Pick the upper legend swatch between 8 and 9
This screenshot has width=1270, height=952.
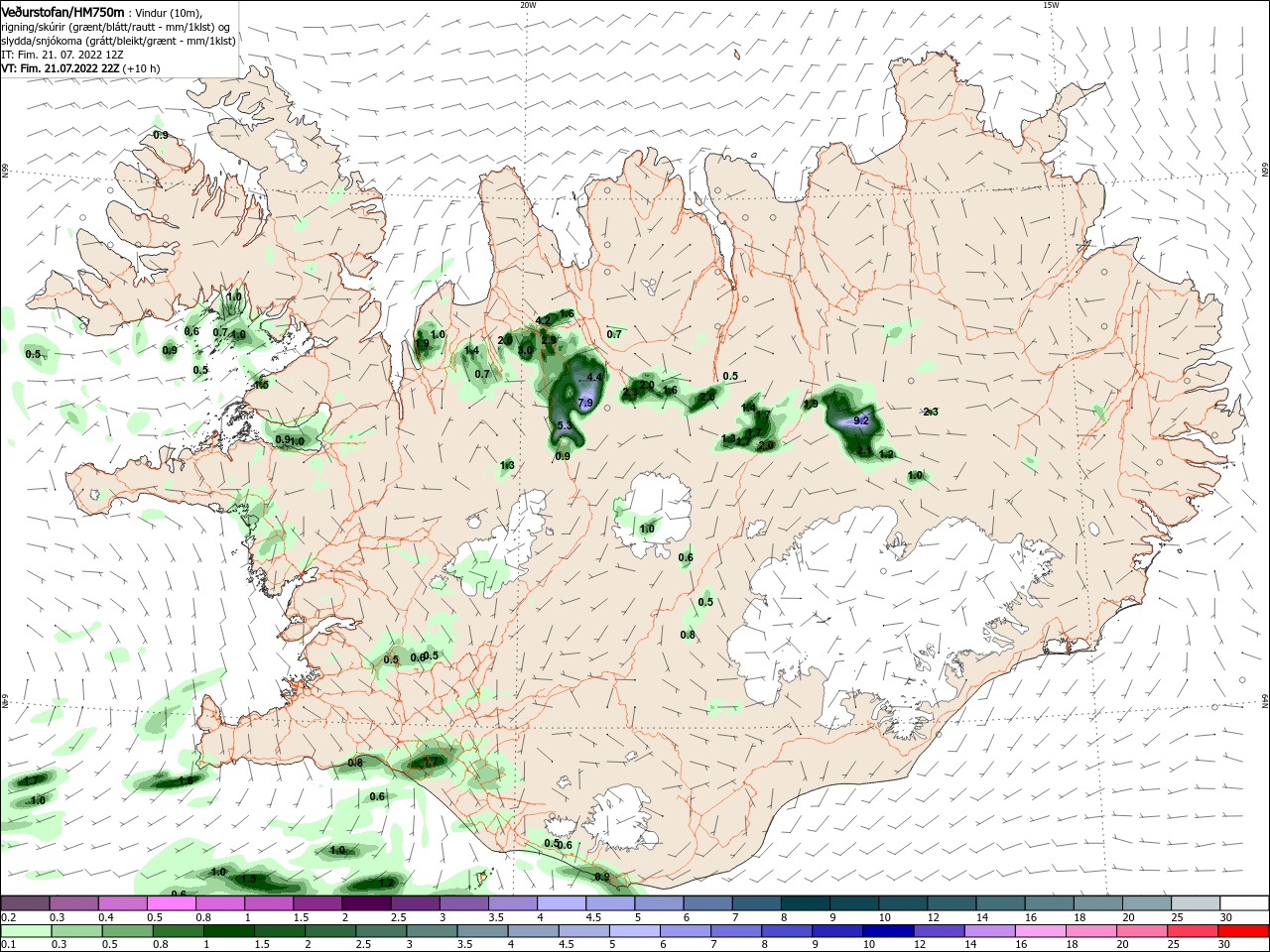tap(806, 903)
